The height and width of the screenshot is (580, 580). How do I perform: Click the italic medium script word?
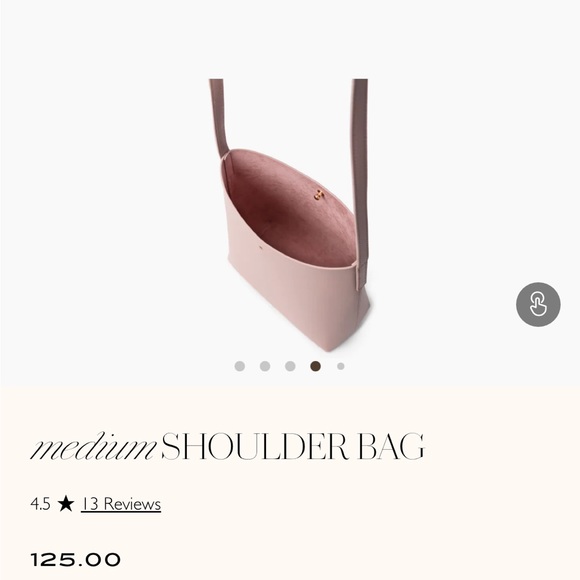tap(94, 446)
